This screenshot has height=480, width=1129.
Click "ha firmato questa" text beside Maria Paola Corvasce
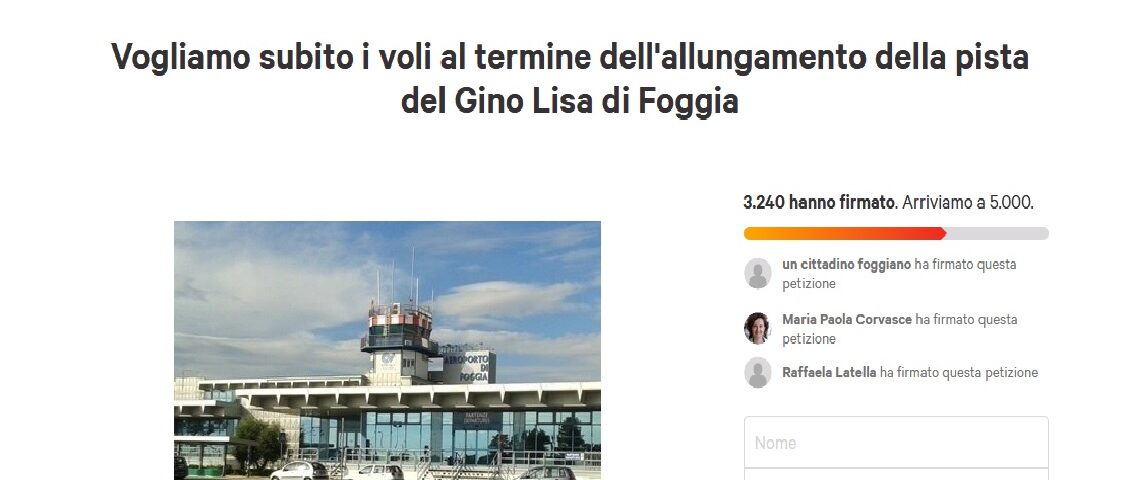tap(966, 319)
